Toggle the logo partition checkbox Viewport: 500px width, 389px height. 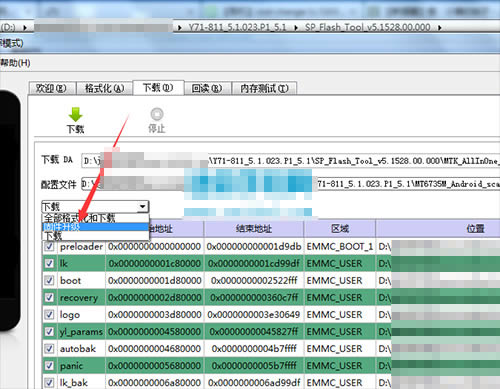click(49, 314)
